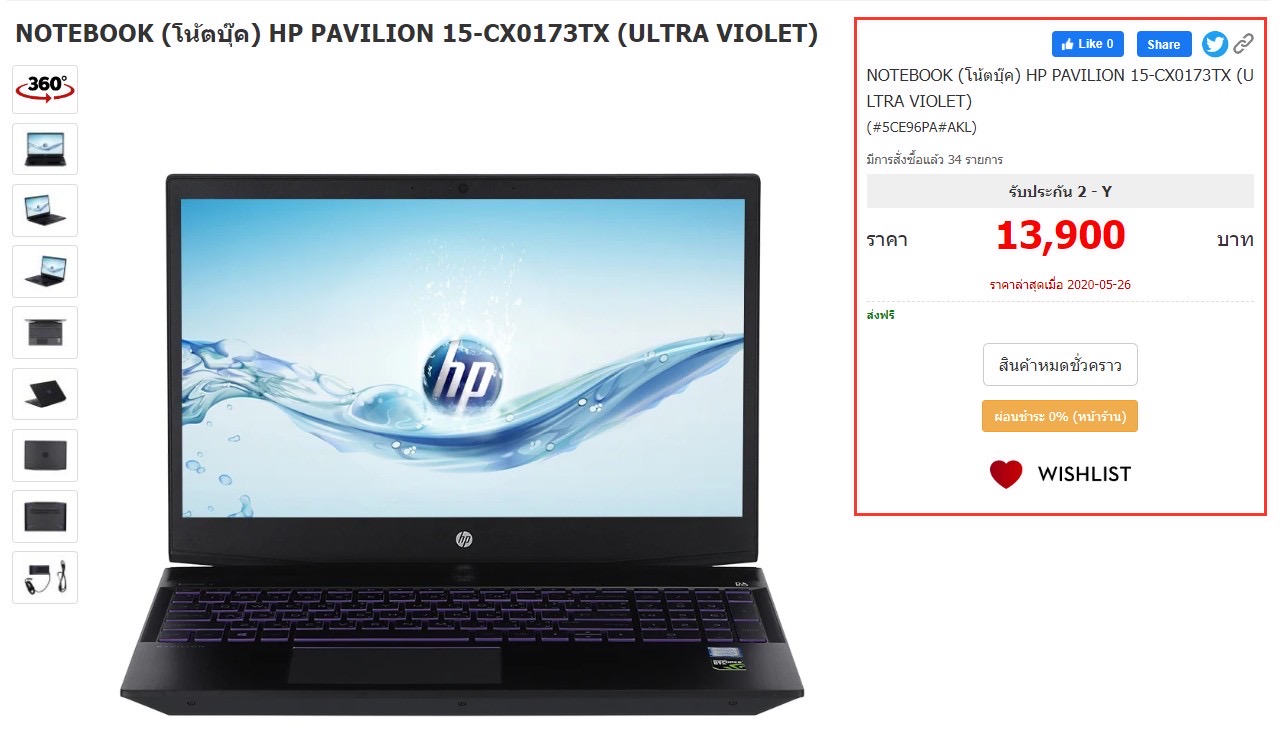Open the 360° product view
This screenshot has height=747, width=1282.
[45, 88]
